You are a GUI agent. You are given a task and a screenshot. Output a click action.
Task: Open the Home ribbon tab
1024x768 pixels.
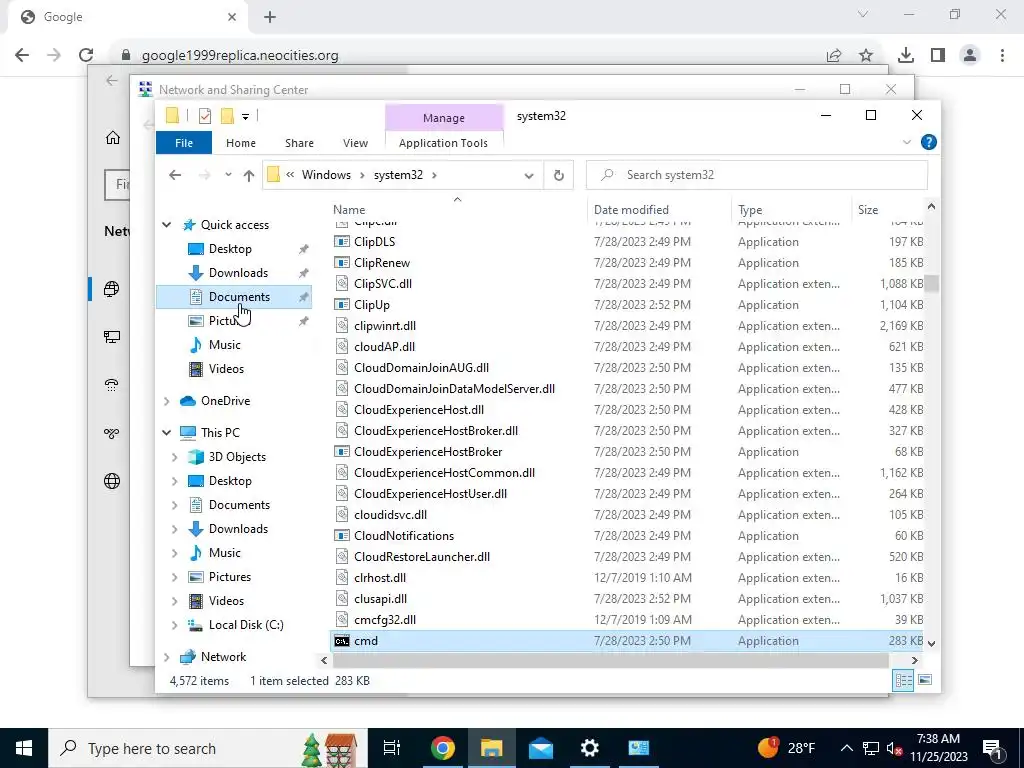241,143
